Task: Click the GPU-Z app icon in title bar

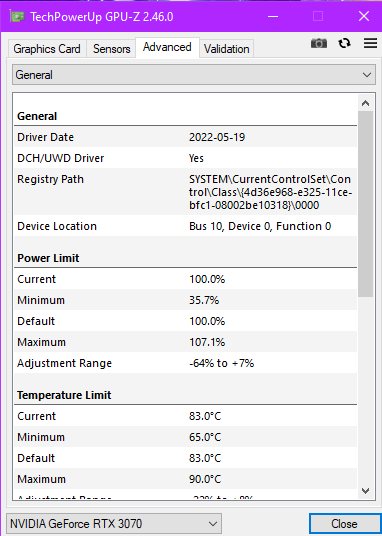Action: point(17,16)
